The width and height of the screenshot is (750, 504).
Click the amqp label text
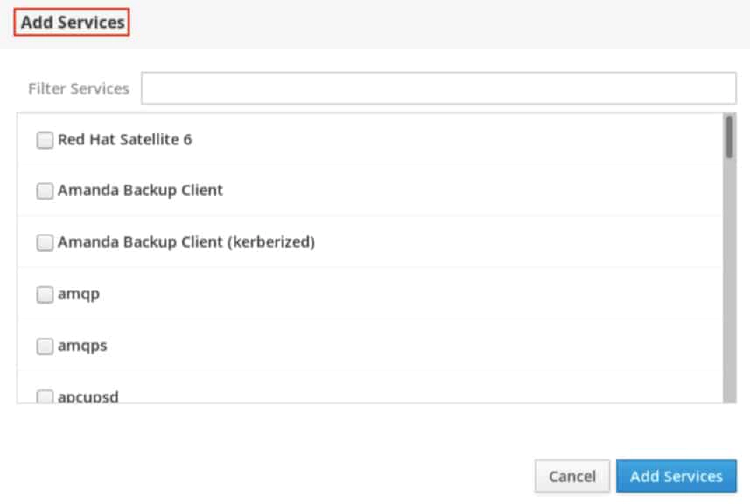click(79, 295)
